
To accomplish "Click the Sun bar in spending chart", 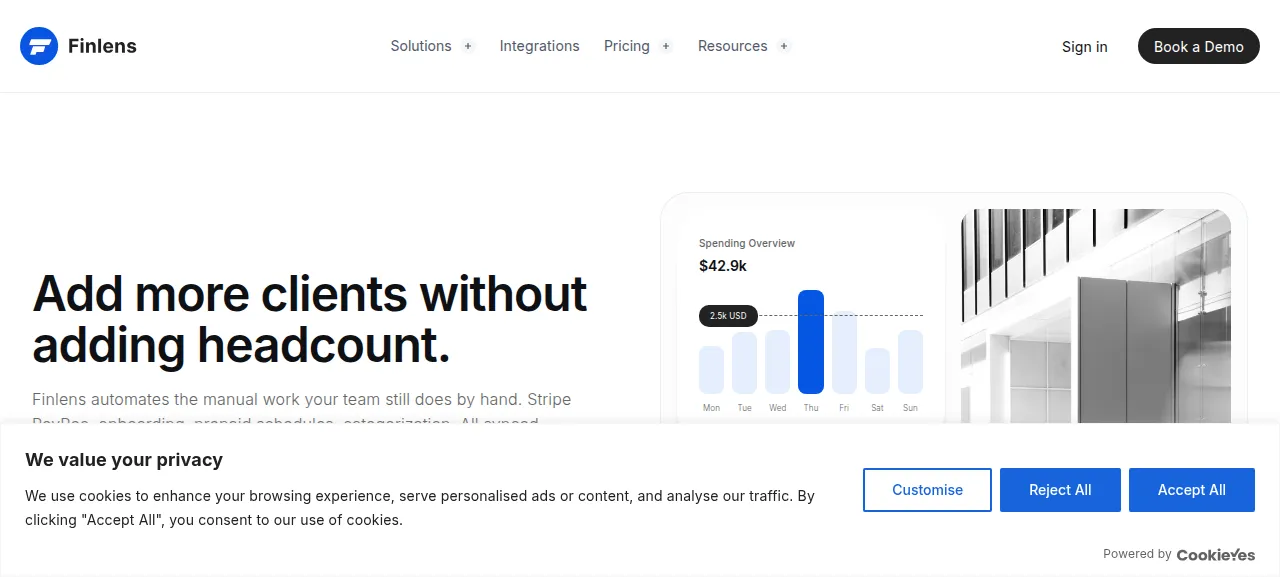I will pyautogui.click(x=910, y=362).
